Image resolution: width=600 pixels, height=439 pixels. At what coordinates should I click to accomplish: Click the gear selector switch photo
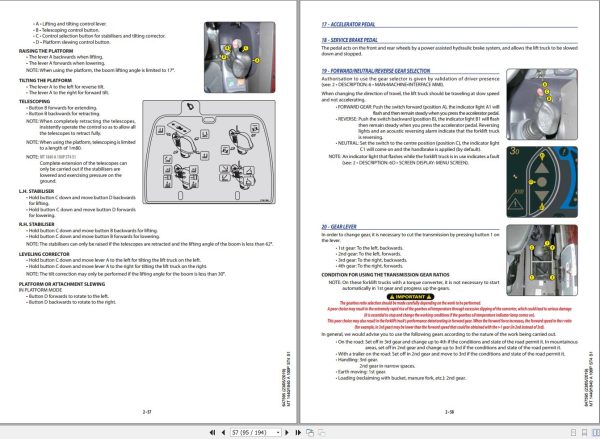point(542,104)
